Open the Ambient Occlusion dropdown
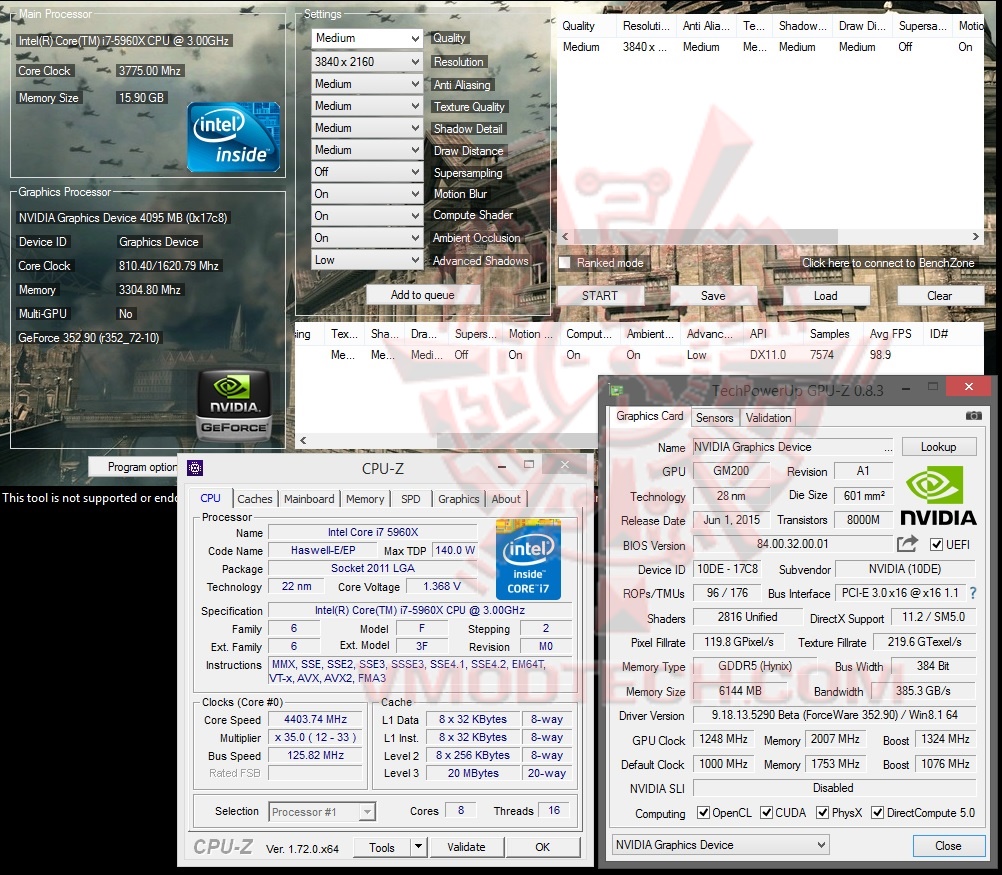 click(x=367, y=238)
